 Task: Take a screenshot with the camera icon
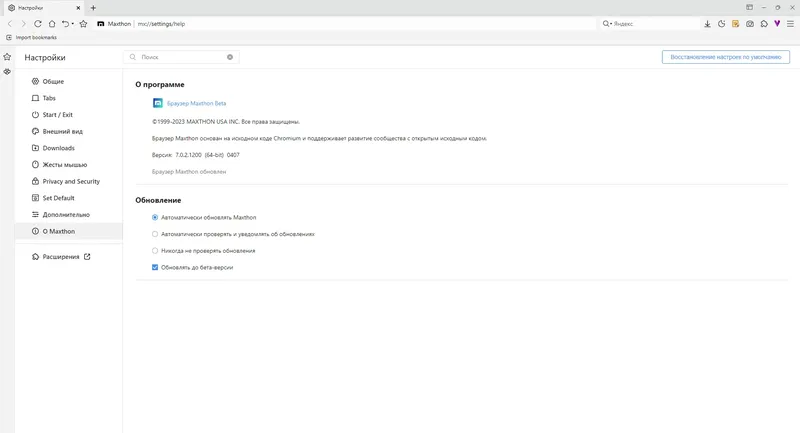(749, 23)
